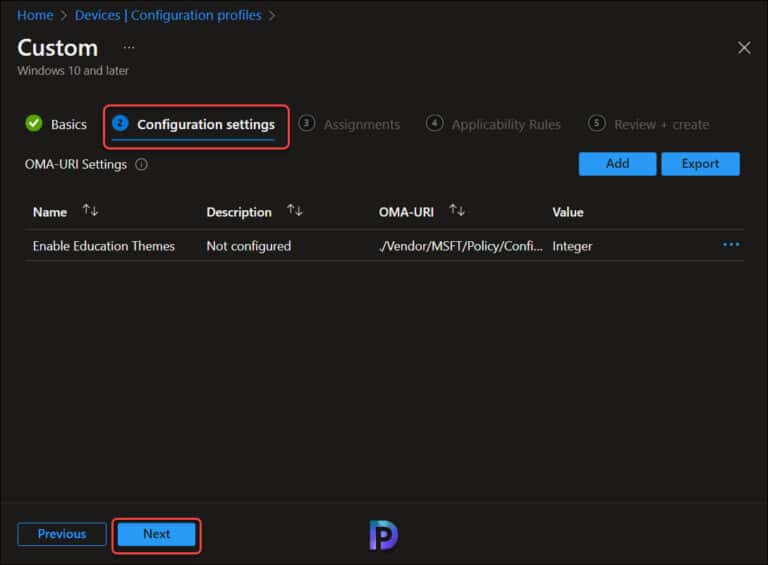Click the ./Vendor/MSFT/Policy/Confi... URI cell
Viewport: 768px width, 565px height.
click(x=460, y=246)
